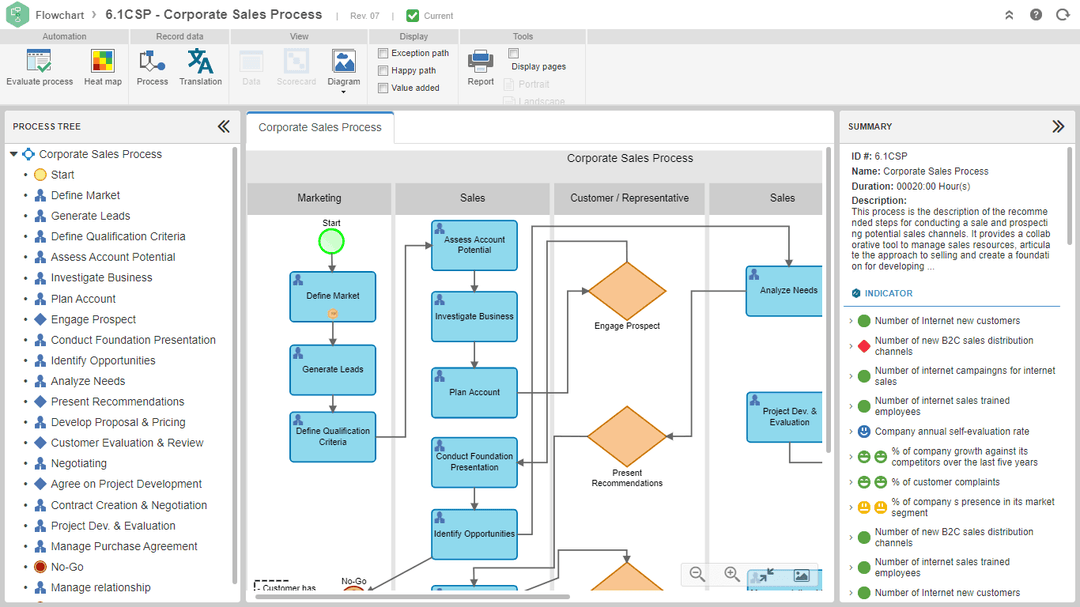Expand the Number of Internet new customers indicator
The width and height of the screenshot is (1080, 607).
pos(851,321)
